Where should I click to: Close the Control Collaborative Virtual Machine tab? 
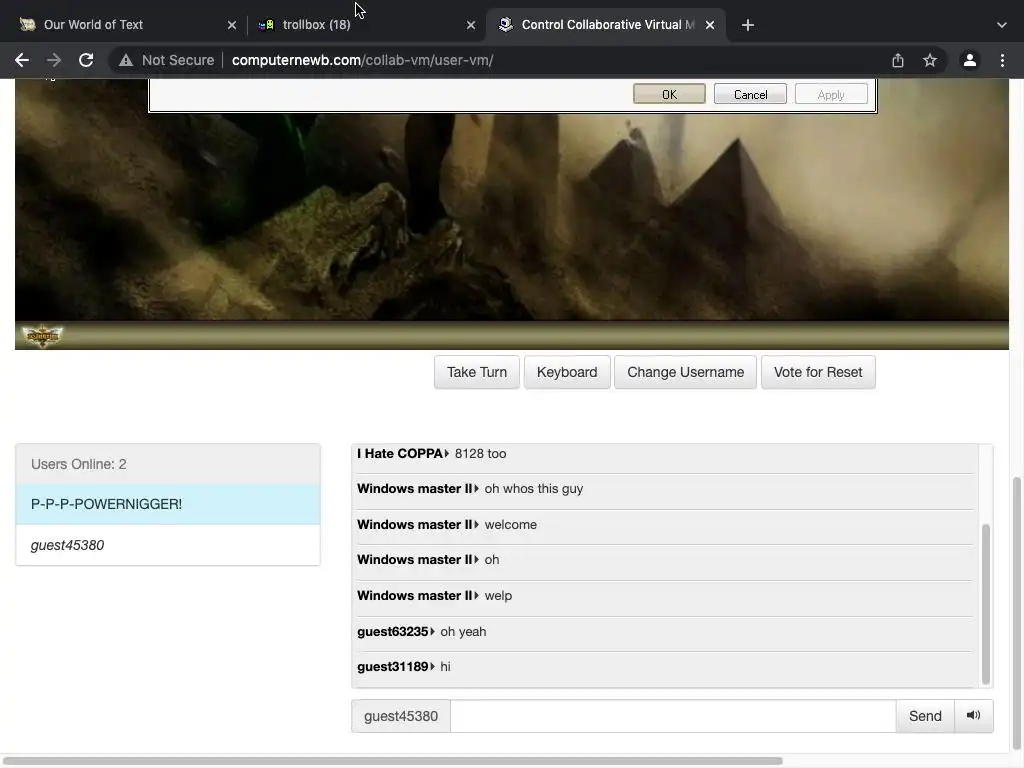tap(710, 25)
